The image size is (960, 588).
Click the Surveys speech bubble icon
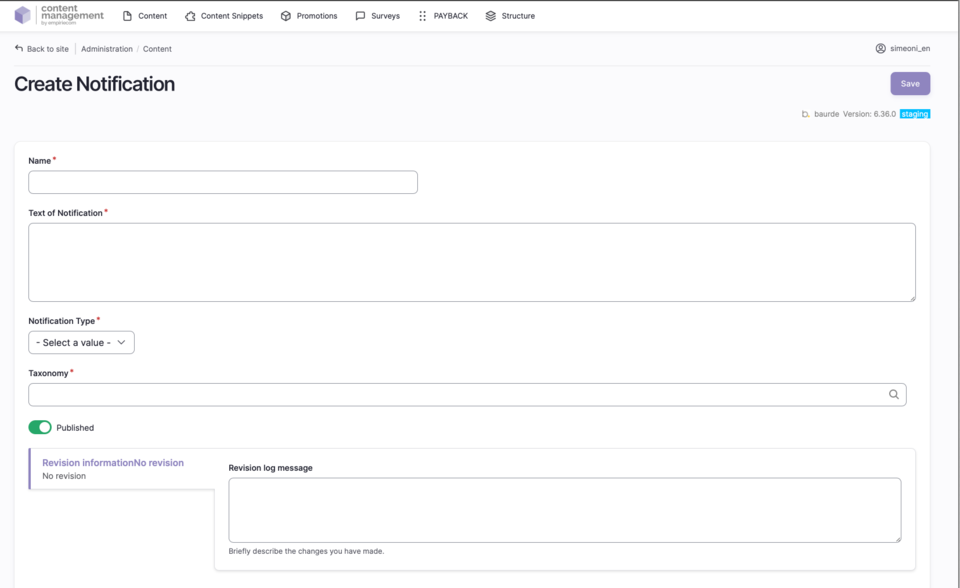[360, 16]
